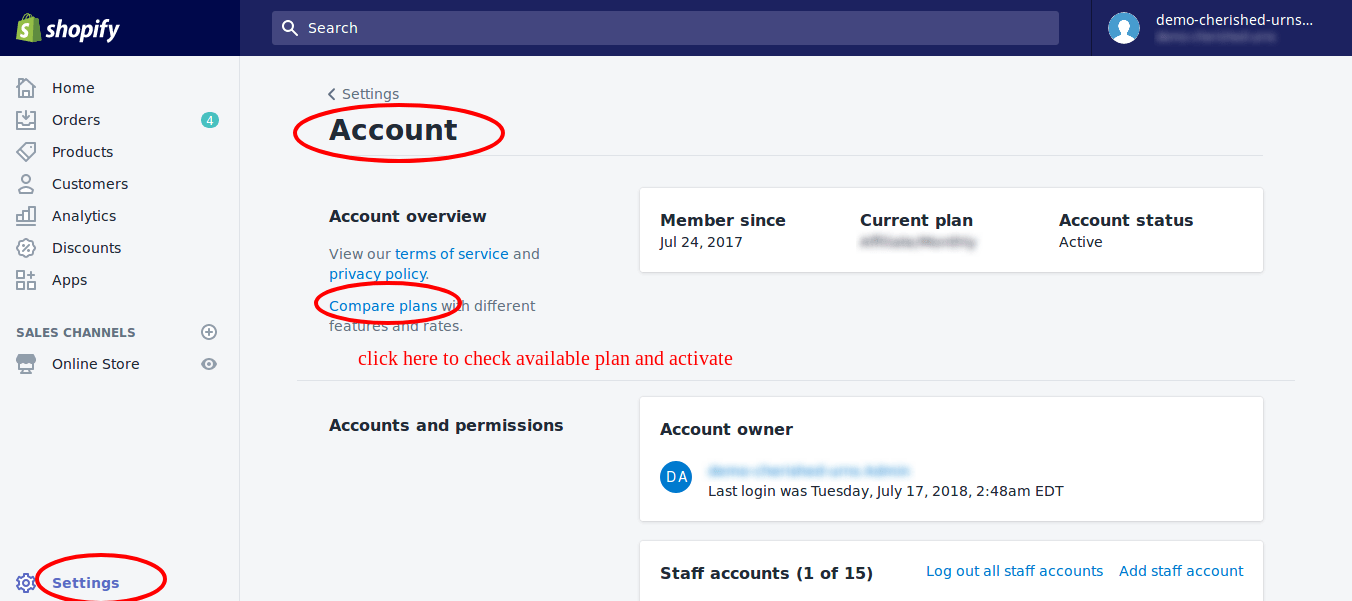This screenshot has height=601, width=1352.
Task: Click the Online Store storefront icon
Action: pos(26,364)
